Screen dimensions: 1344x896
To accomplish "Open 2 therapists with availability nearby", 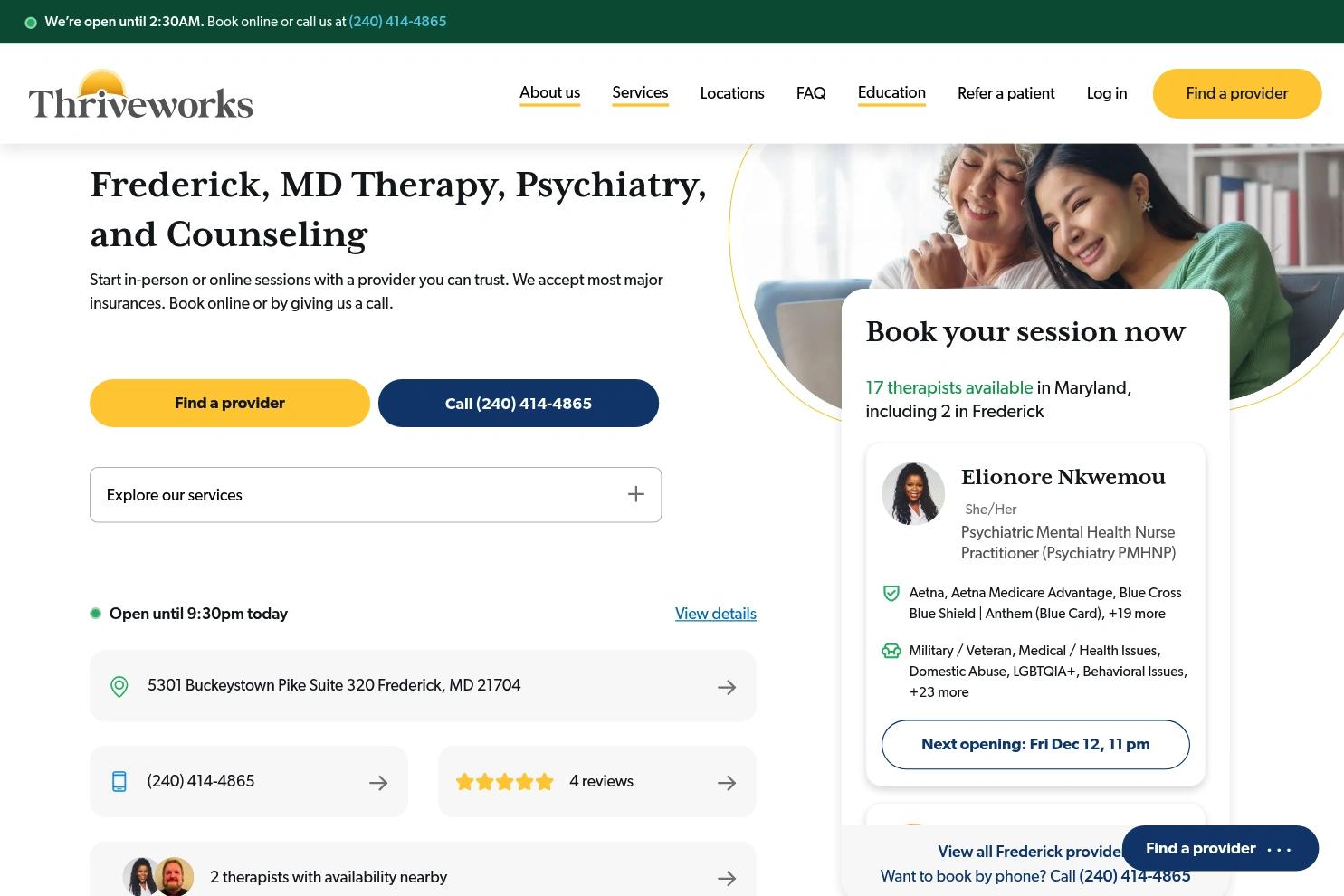I will point(423,877).
